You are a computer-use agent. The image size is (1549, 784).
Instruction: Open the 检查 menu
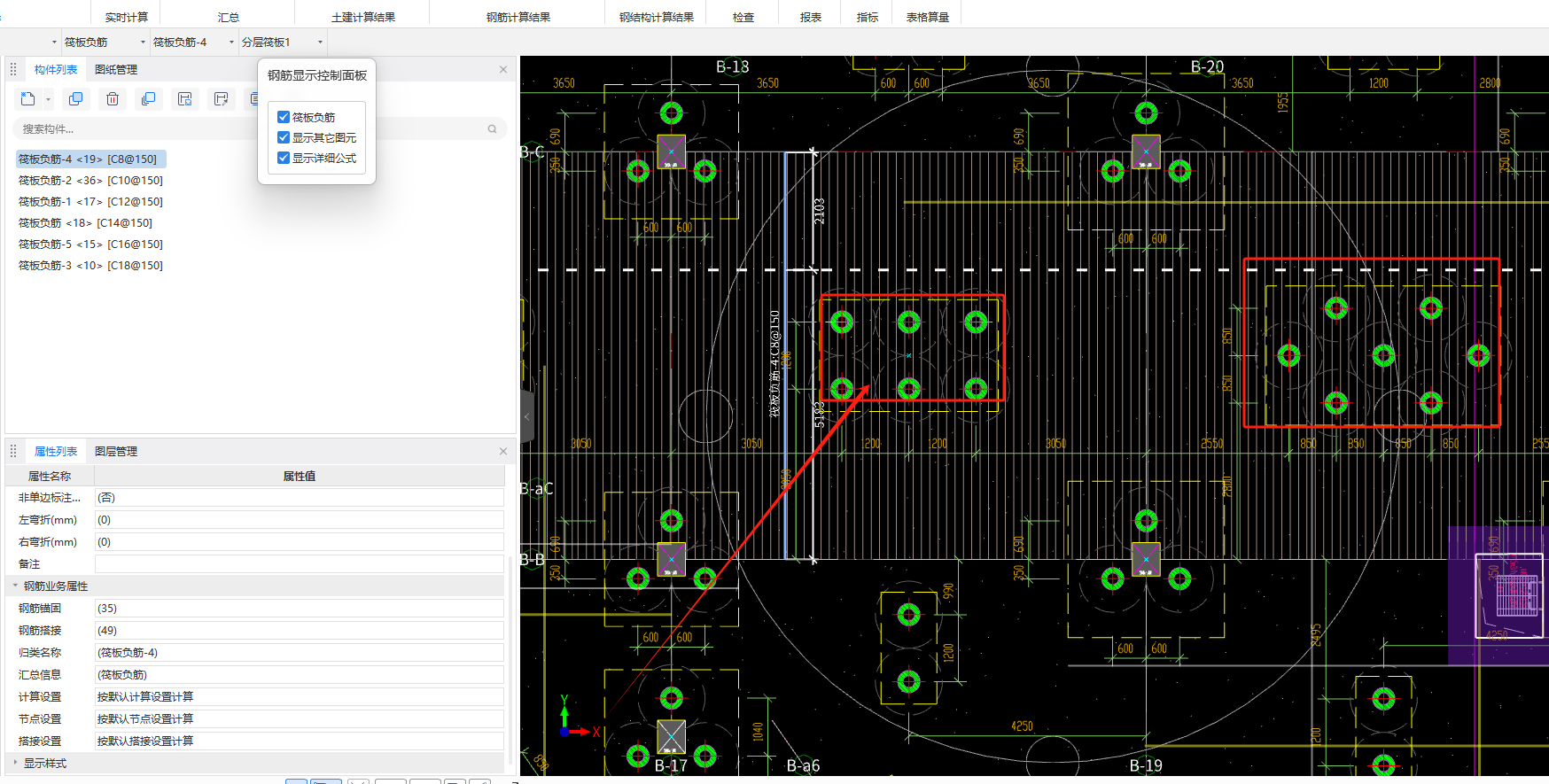(743, 17)
